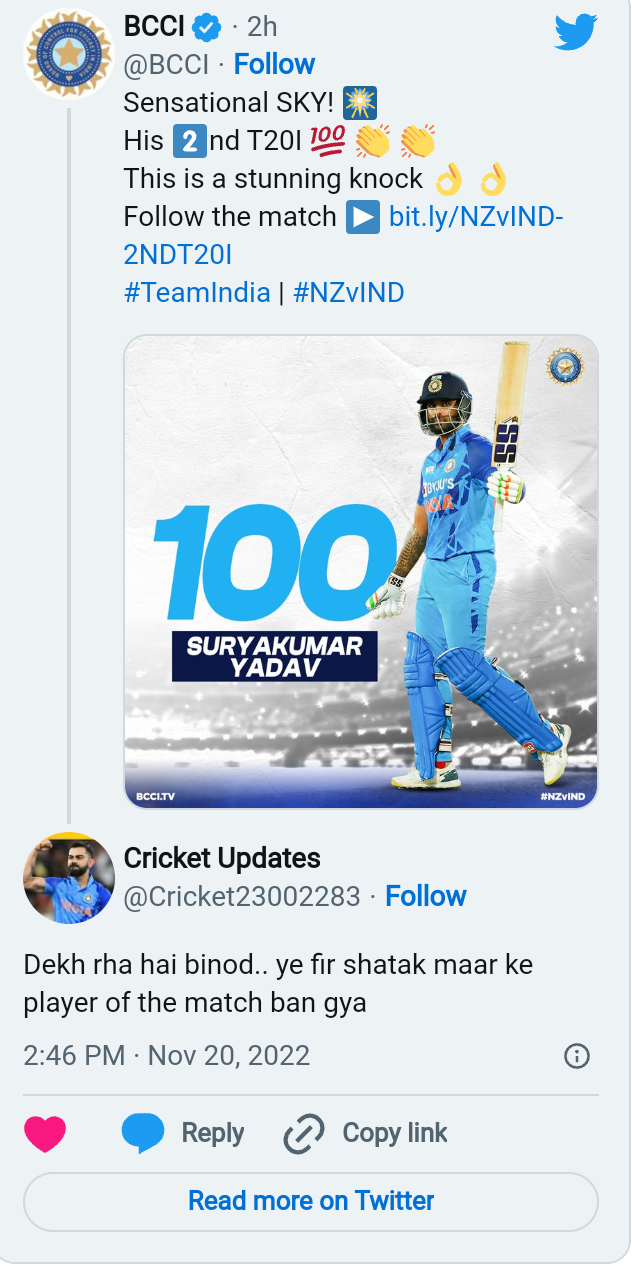Open the bit.ly/NZvIND match link
632x1271 pixels.
(x=476, y=216)
